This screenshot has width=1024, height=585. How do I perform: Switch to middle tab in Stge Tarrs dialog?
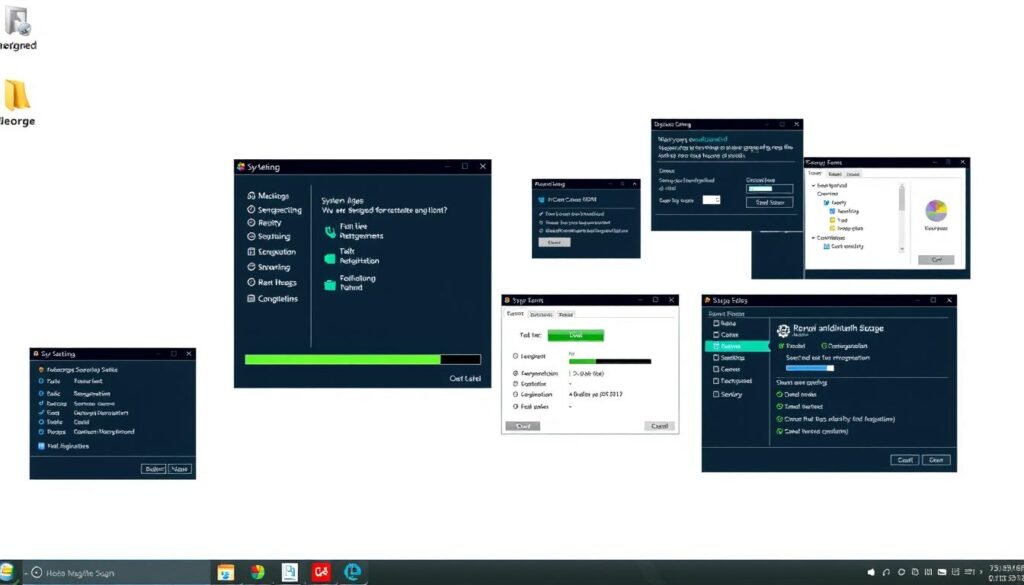(x=541, y=315)
